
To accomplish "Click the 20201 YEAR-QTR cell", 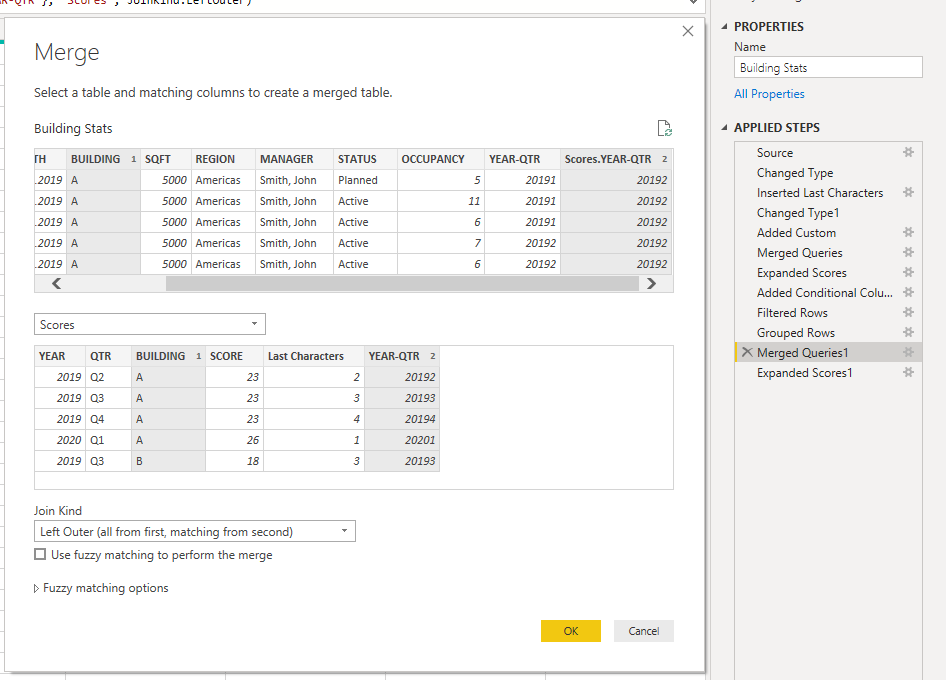I will click(402, 440).
